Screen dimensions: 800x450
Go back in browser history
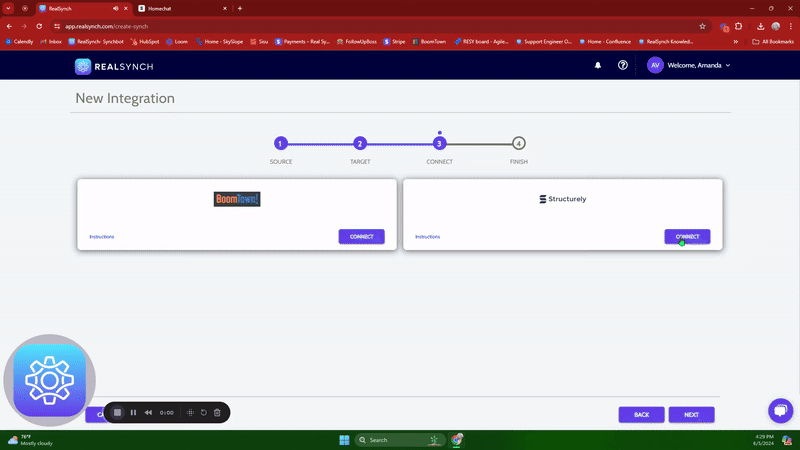pyautogui.click(x=9, y=27)
